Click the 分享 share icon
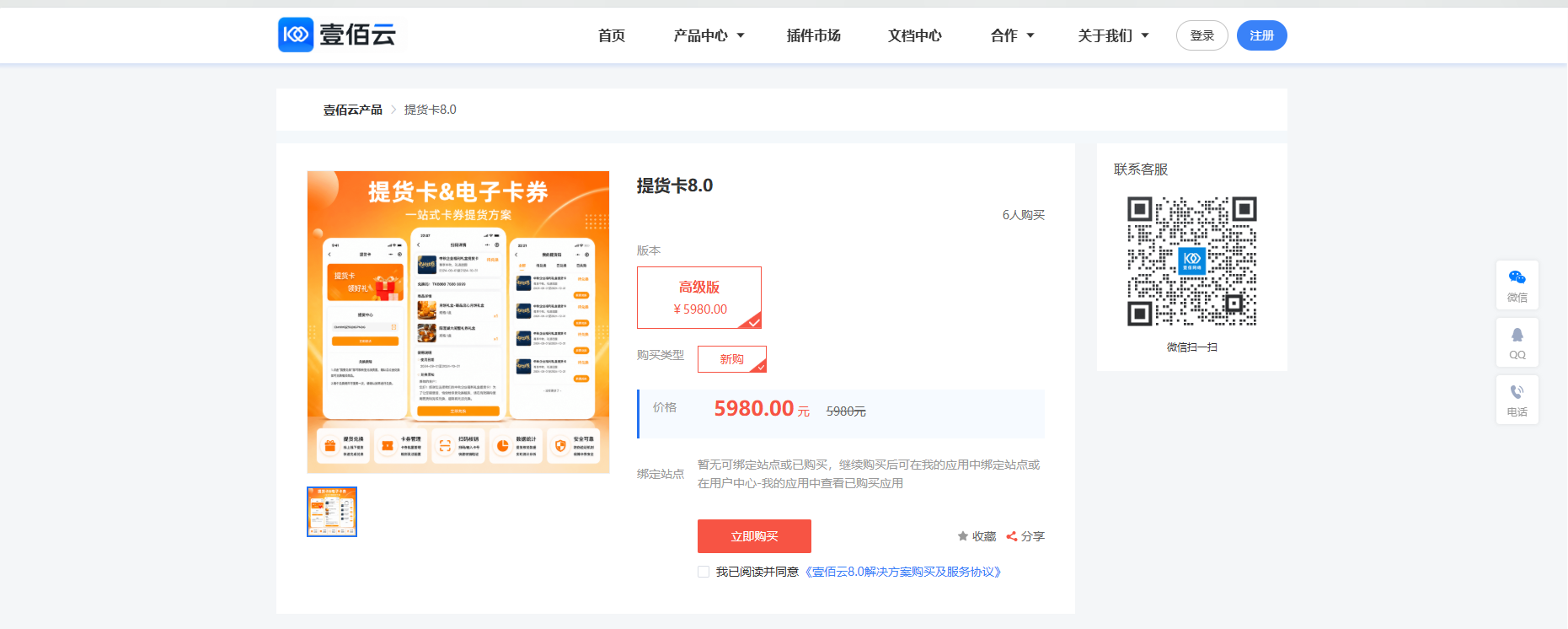The image size is (1568, 629). [1012, 536]
